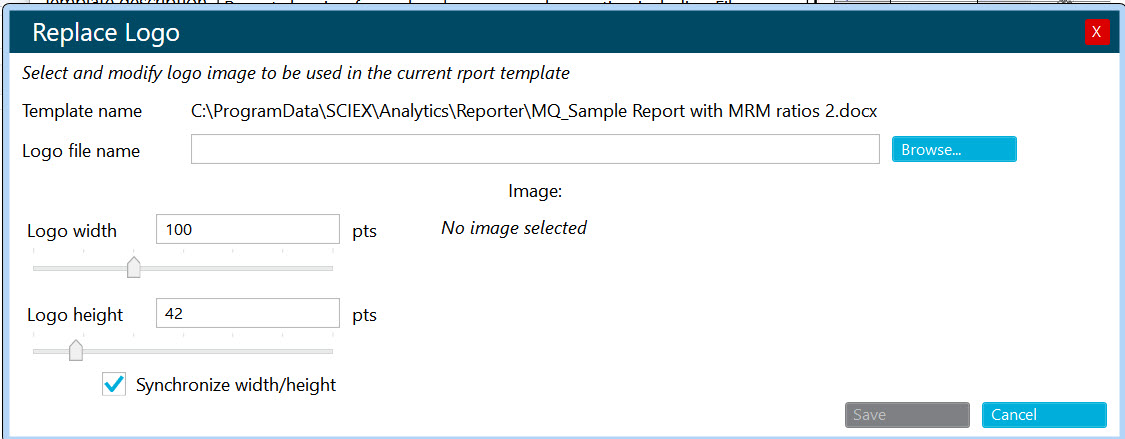Click right end of Logo height slider track
The width and height of the screenshot is (1125, 439).
[330, 351]
